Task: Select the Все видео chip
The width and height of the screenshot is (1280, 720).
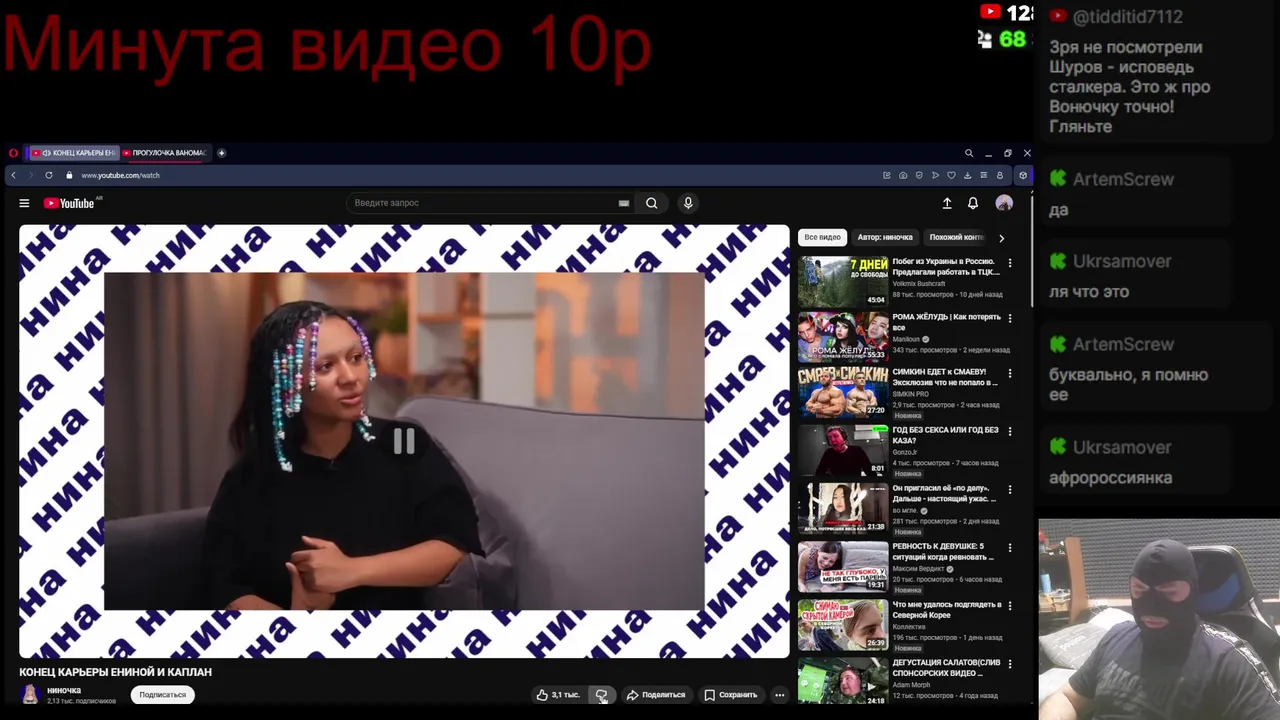Action: [822, 237]
